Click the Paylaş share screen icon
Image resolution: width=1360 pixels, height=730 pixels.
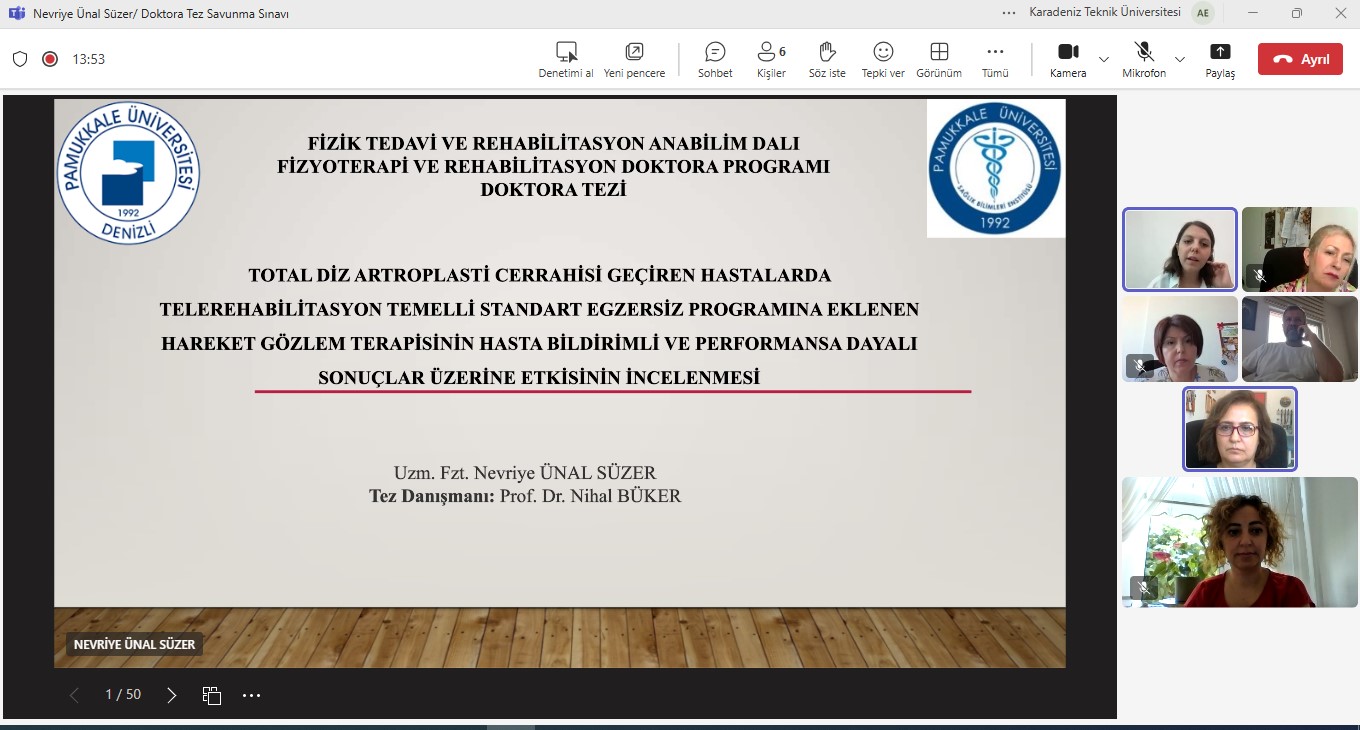[x=1220, y=51]
